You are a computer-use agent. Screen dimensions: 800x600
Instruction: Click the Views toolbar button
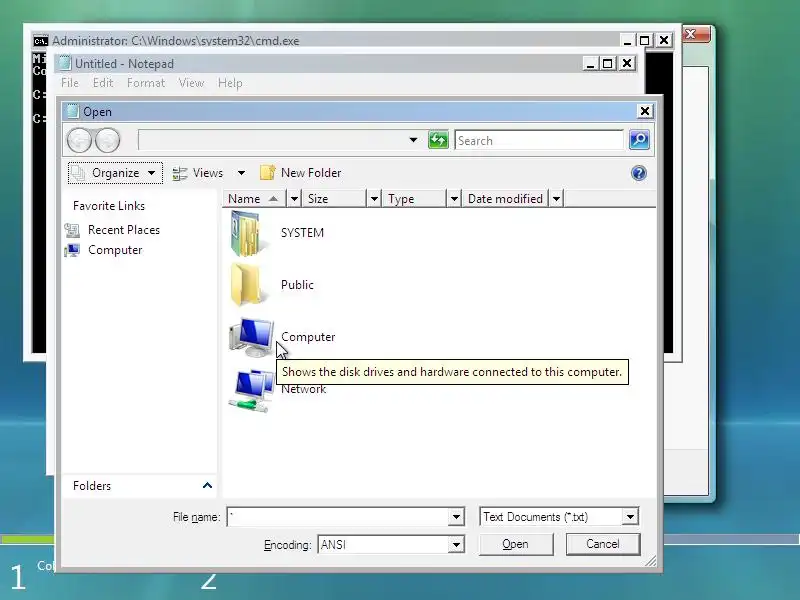pyautogui.click(x=198, y=173)
